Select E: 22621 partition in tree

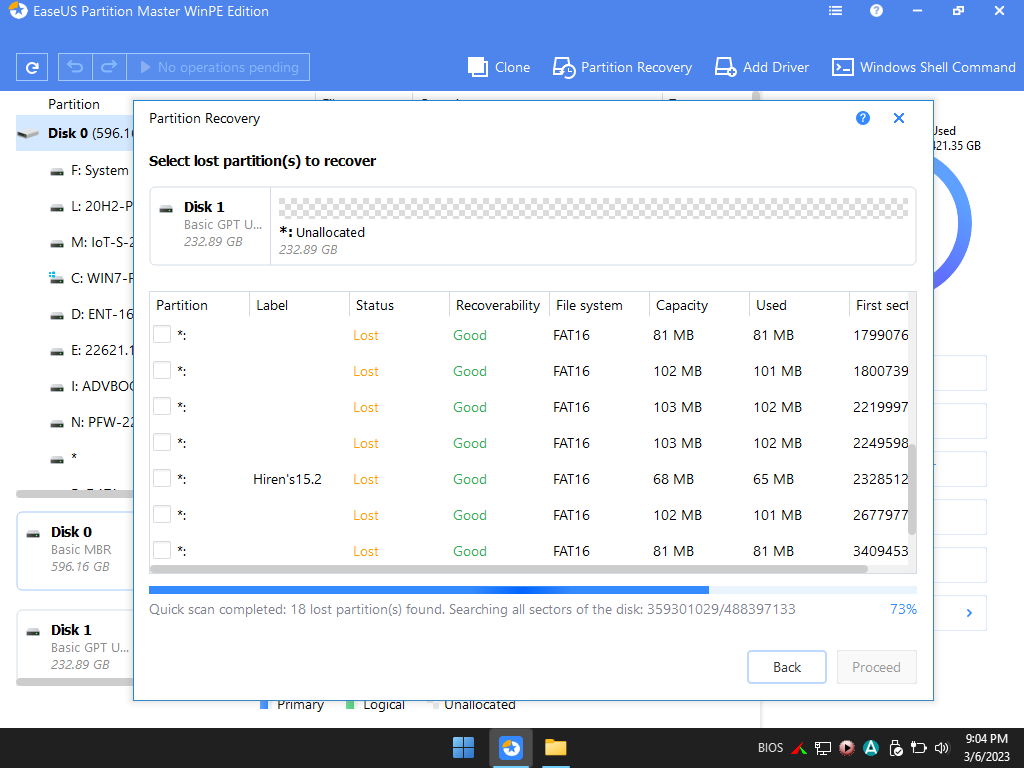pyautogui.click(x=91, y=350)
